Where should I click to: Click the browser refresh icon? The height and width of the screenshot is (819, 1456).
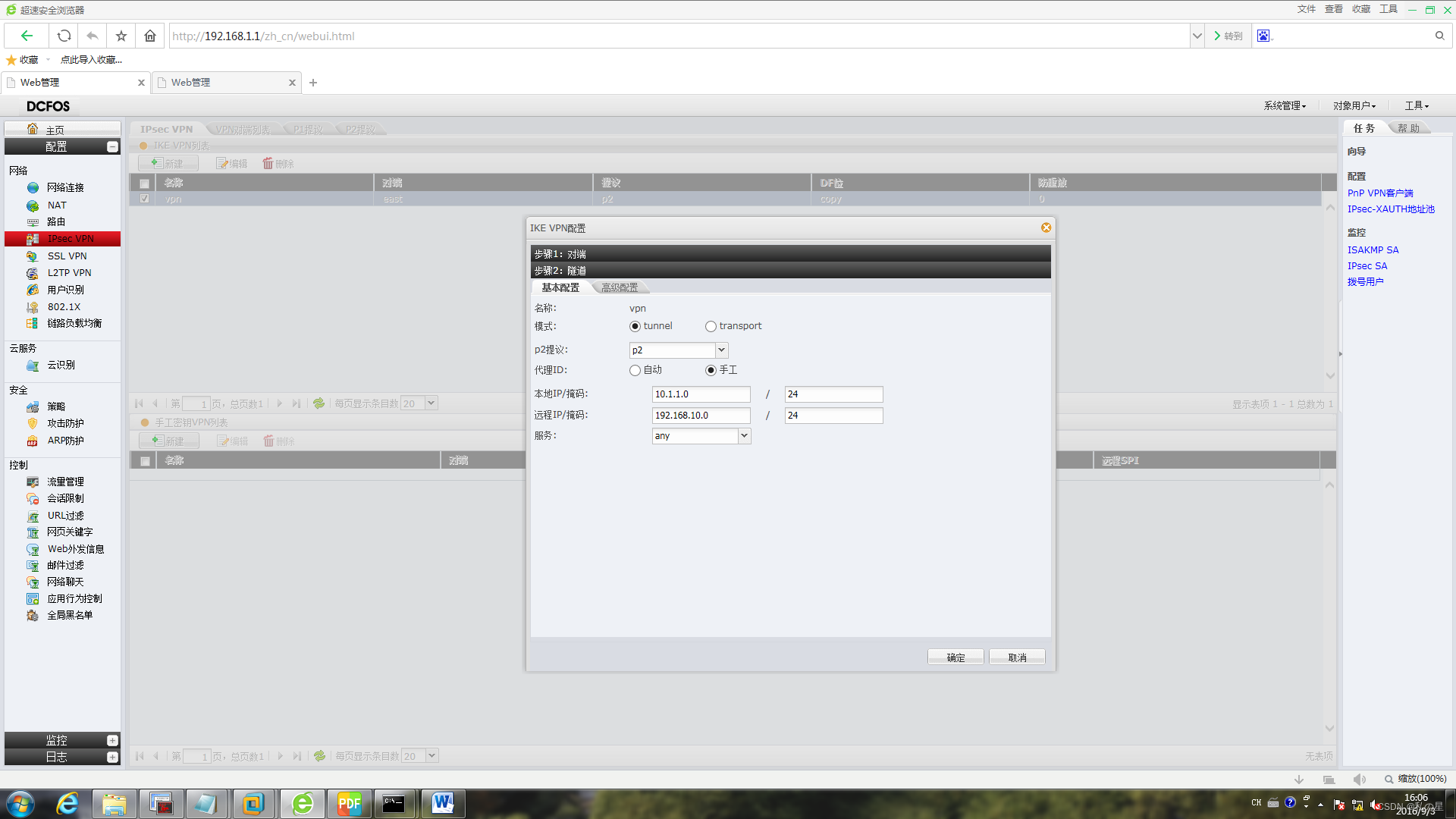[64, 36]
